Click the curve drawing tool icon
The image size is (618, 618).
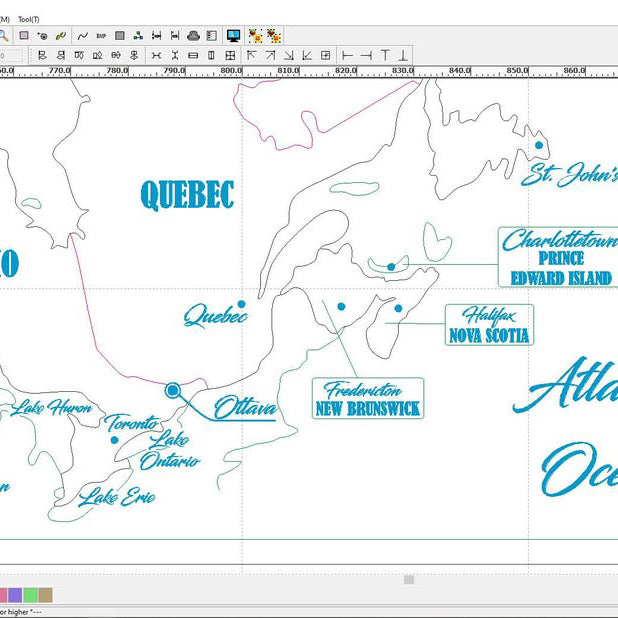click(83, 36)
